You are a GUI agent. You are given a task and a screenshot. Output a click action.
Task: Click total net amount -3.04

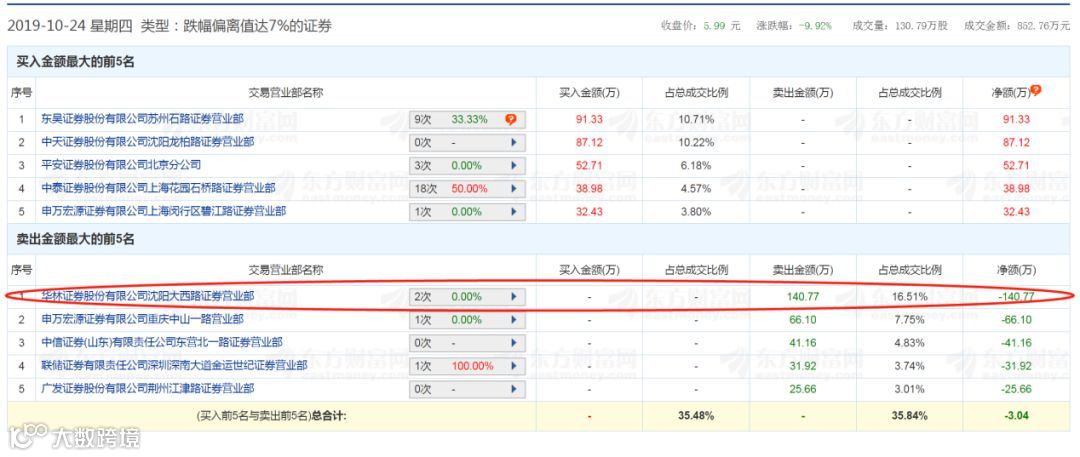point(1016,416)
